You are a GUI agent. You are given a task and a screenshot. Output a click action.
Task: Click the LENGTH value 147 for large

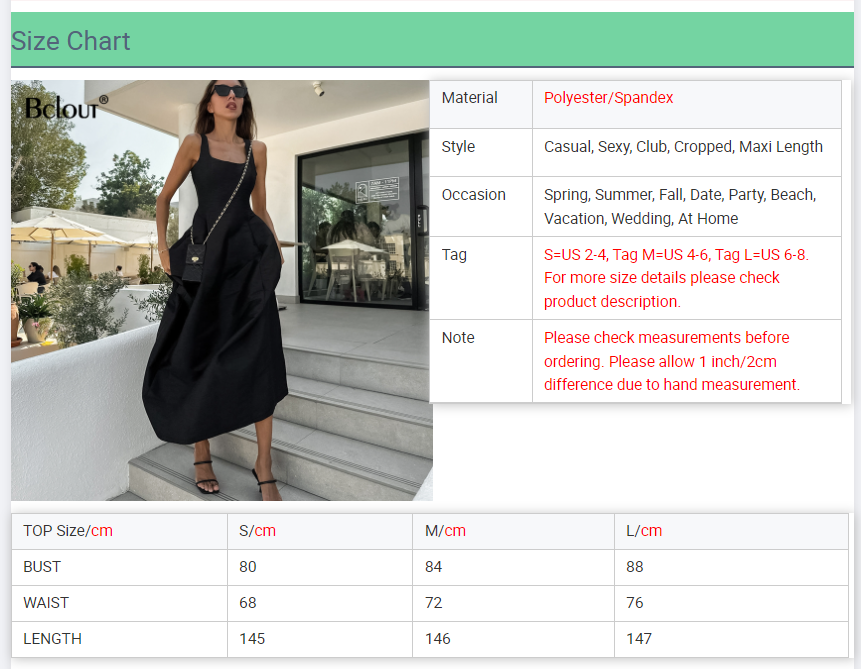pyautogui.click(x=639, y=639)
